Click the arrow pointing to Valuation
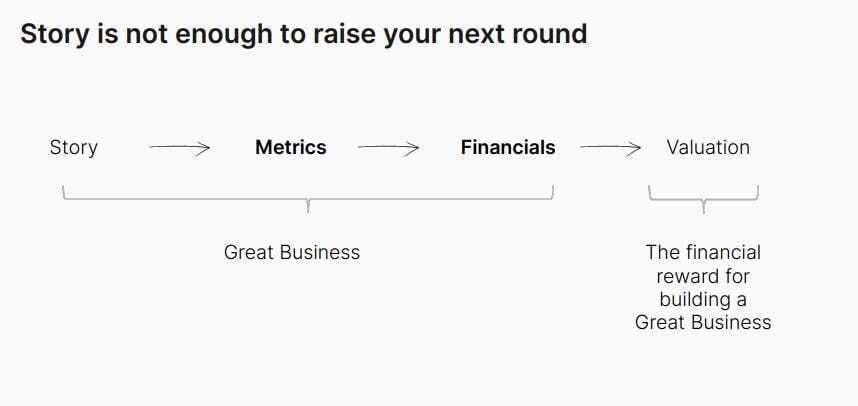 [x=610, y=147]
